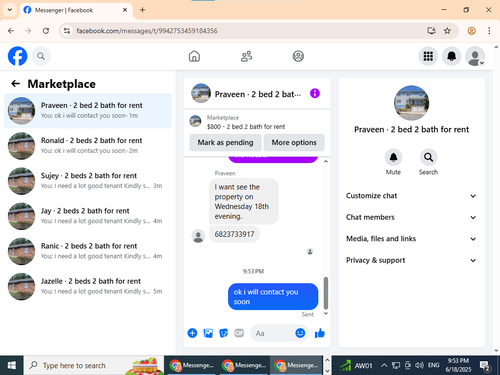This screenshot has width=500, height=375.
Task: Open a new browser tab
Action: pyautogui.click(x=142, y=10)
